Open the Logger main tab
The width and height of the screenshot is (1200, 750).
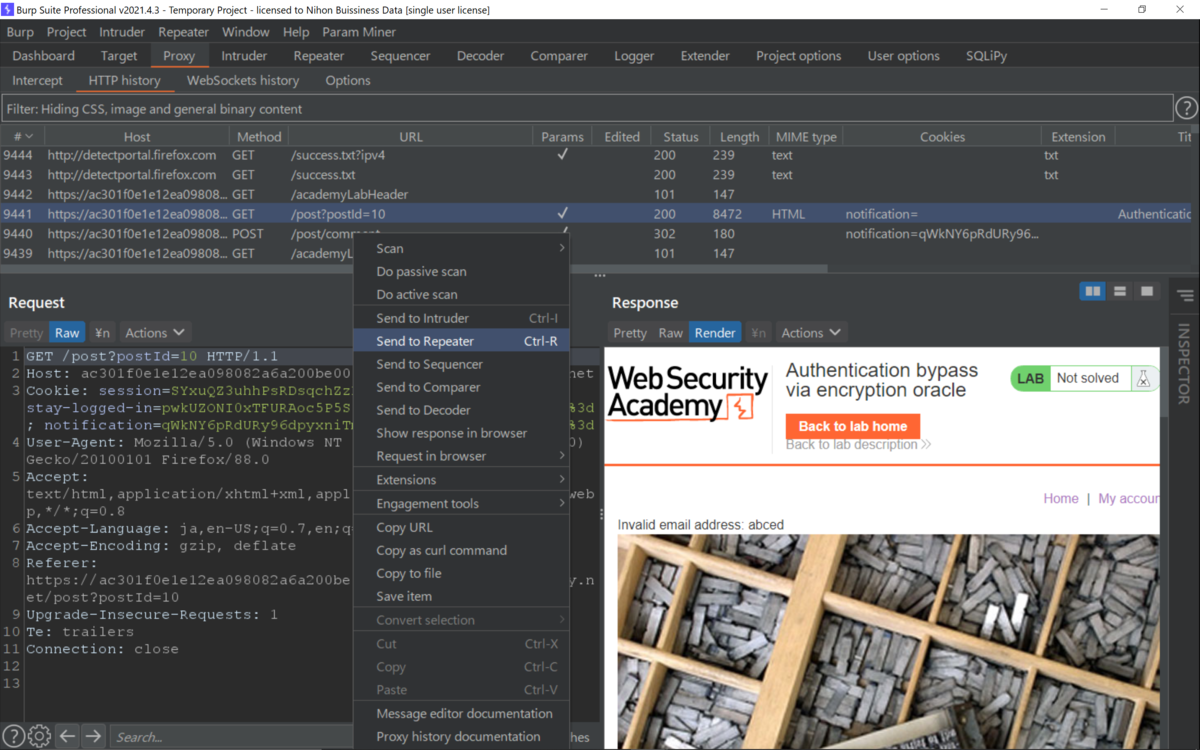point(634,56)
